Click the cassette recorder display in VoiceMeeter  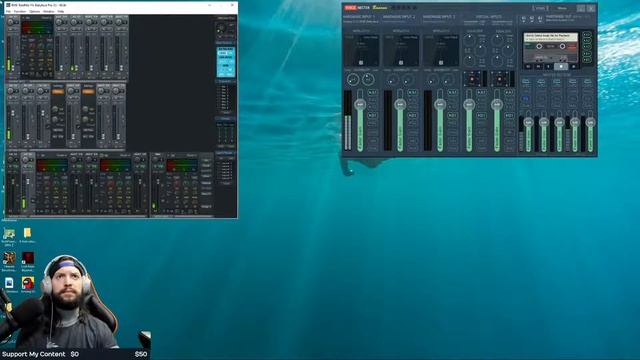coord(551,48)
